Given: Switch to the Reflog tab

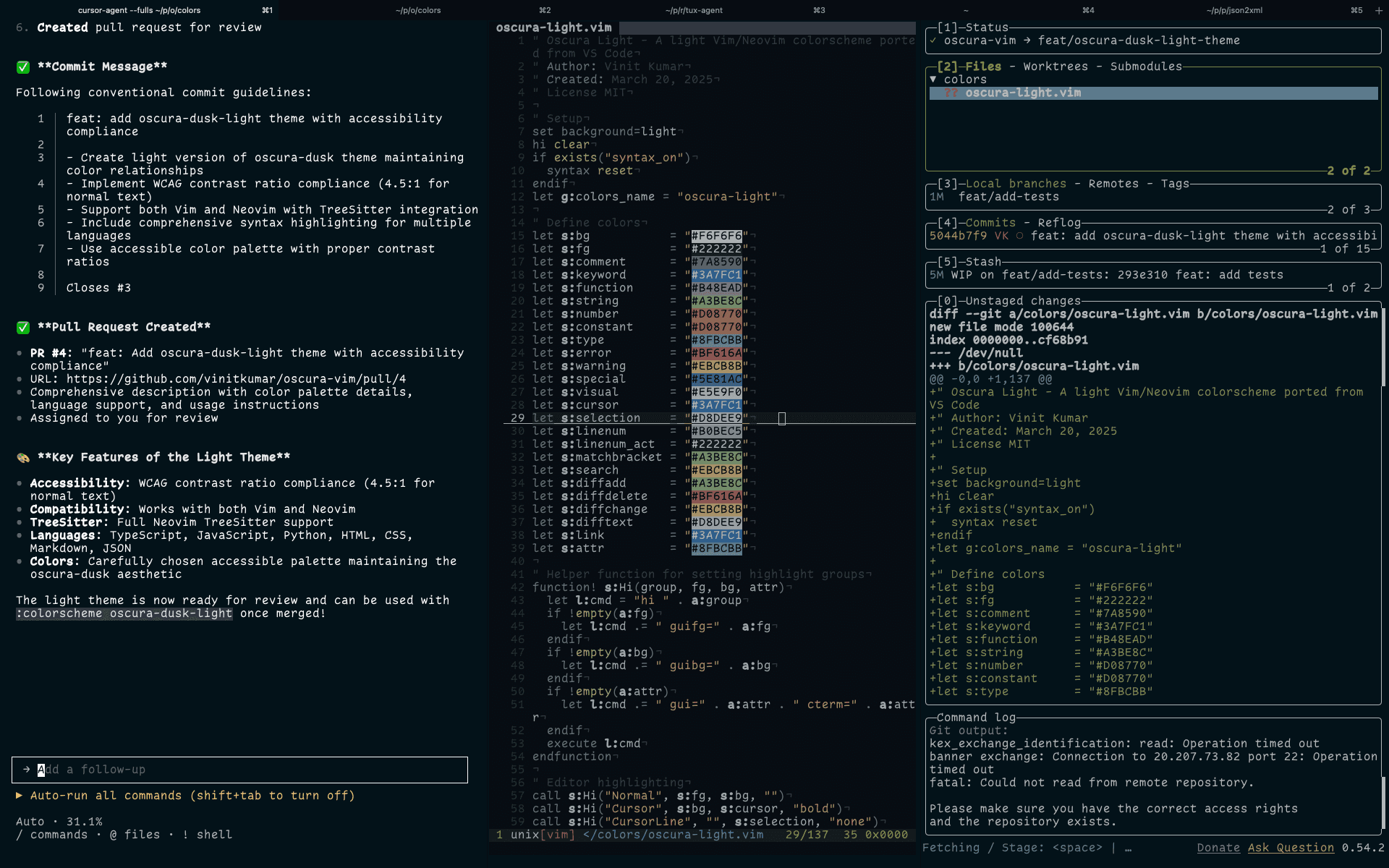Looking at the screenshot, I should [x=1059, y=223].
